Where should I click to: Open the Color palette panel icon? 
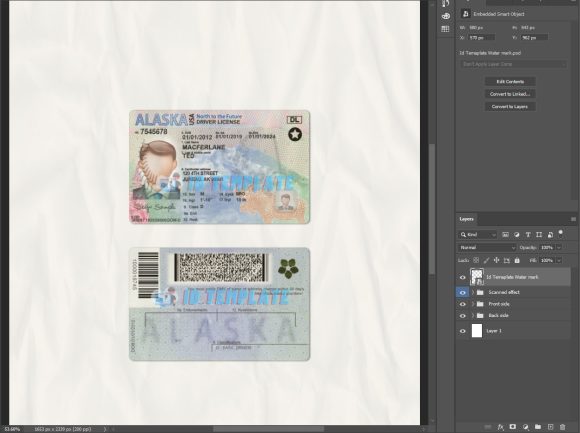pyautogui.click(x=445, y=16)
